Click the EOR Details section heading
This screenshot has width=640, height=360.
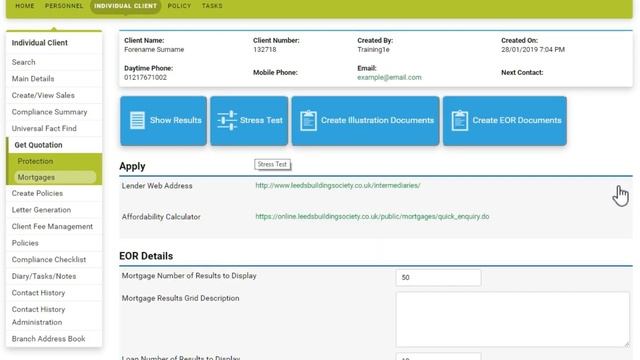click(x=146, y=256)
